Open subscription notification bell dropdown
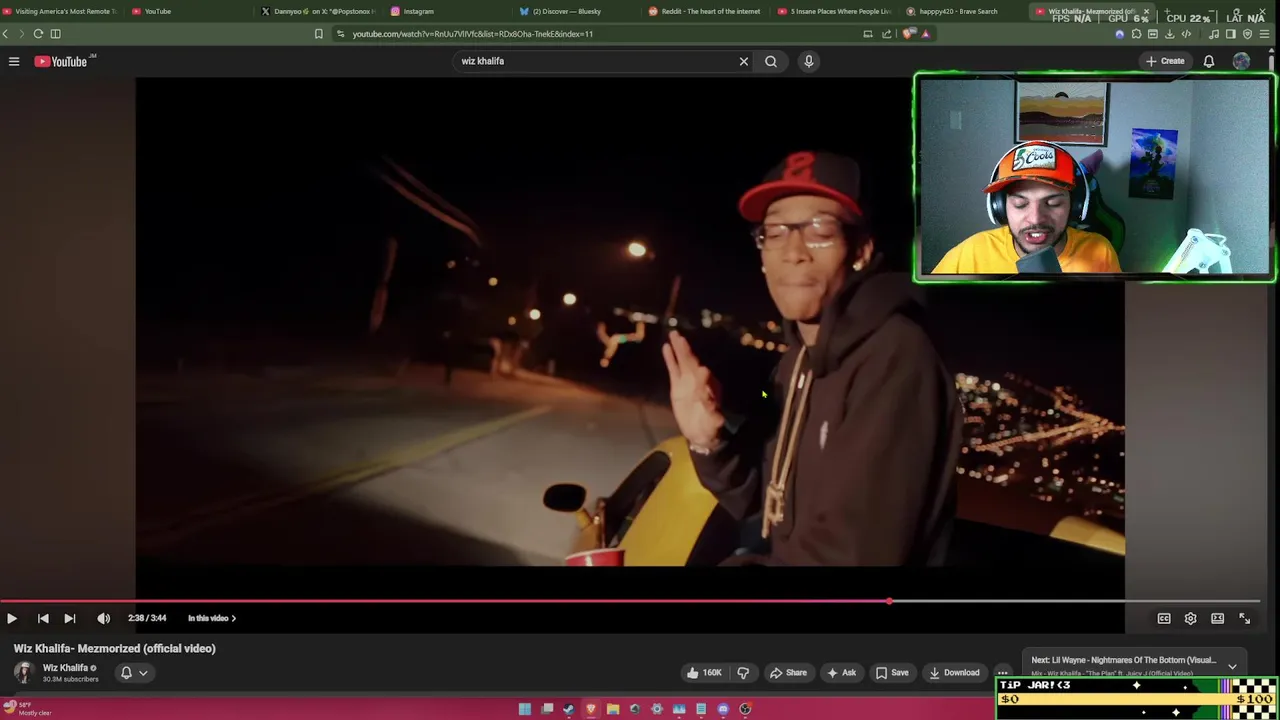The height and width of the screenshot is (720, 1280). (134, 673)
